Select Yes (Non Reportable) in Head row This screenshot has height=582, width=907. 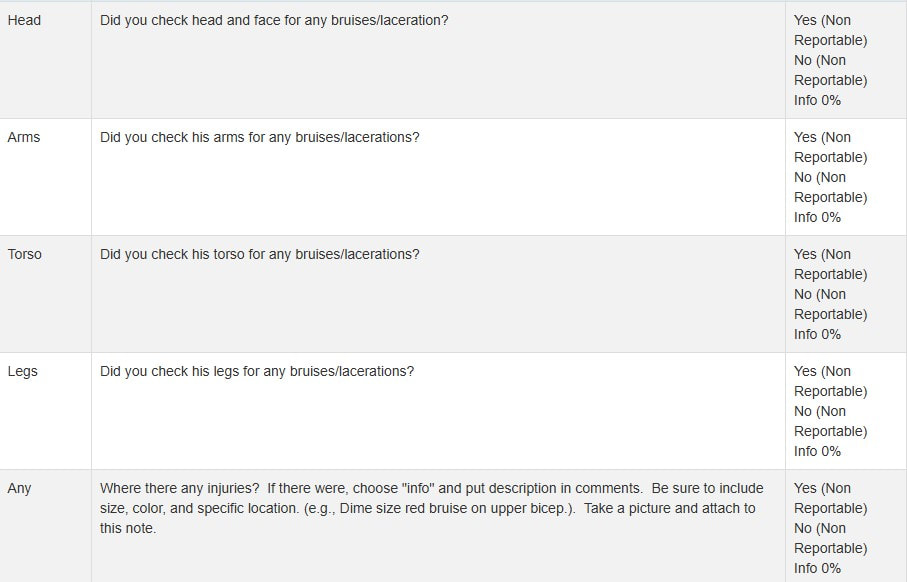coord(830,30)
